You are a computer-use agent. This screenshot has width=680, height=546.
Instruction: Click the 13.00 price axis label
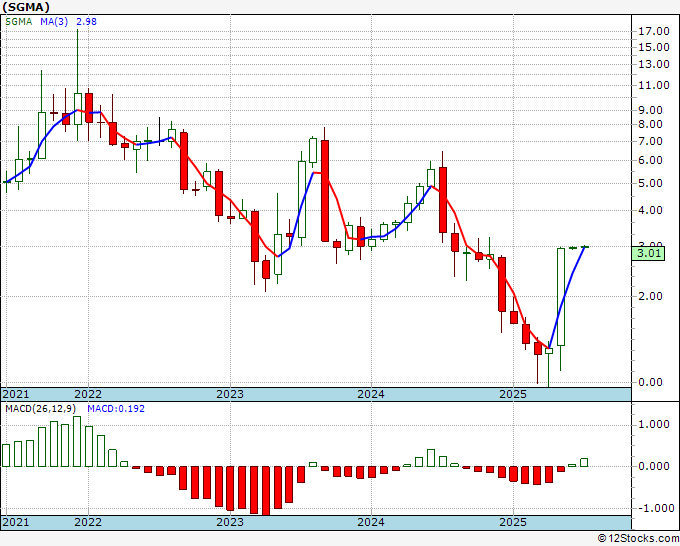(654, 64)
